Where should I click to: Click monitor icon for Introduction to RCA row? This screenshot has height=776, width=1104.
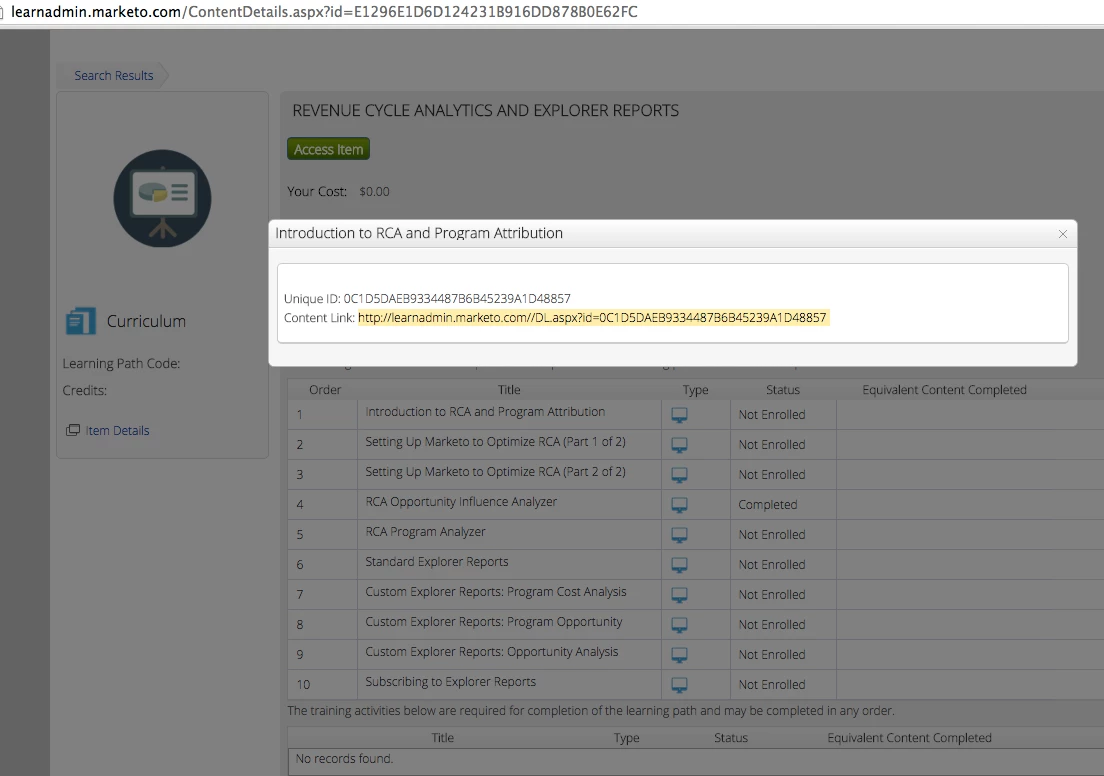(x=679, y=415)
